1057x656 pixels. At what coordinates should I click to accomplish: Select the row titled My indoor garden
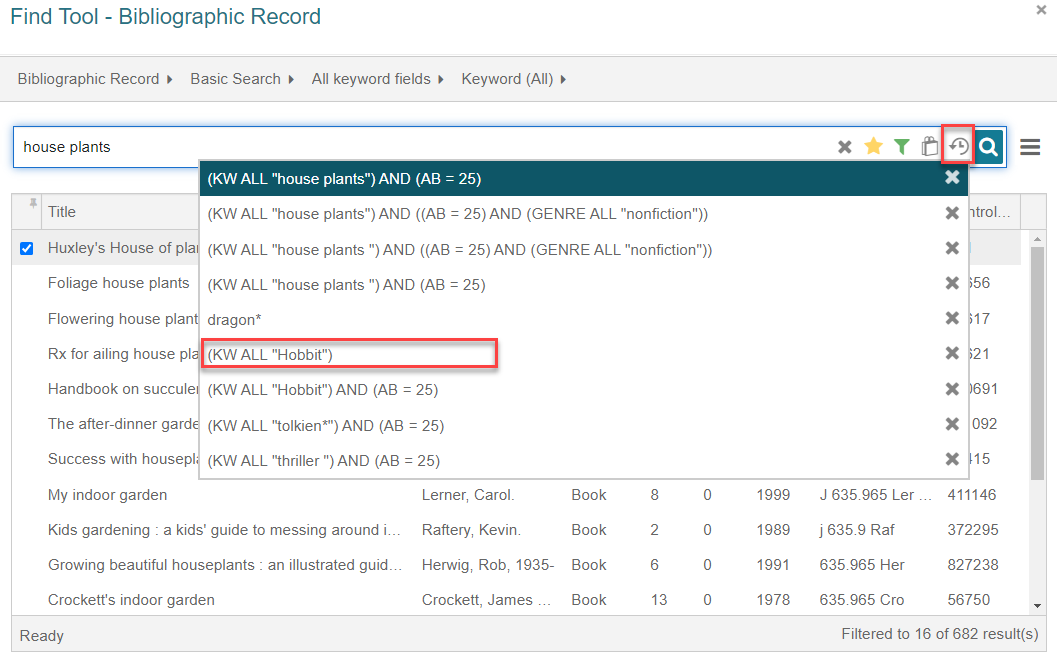516,495
